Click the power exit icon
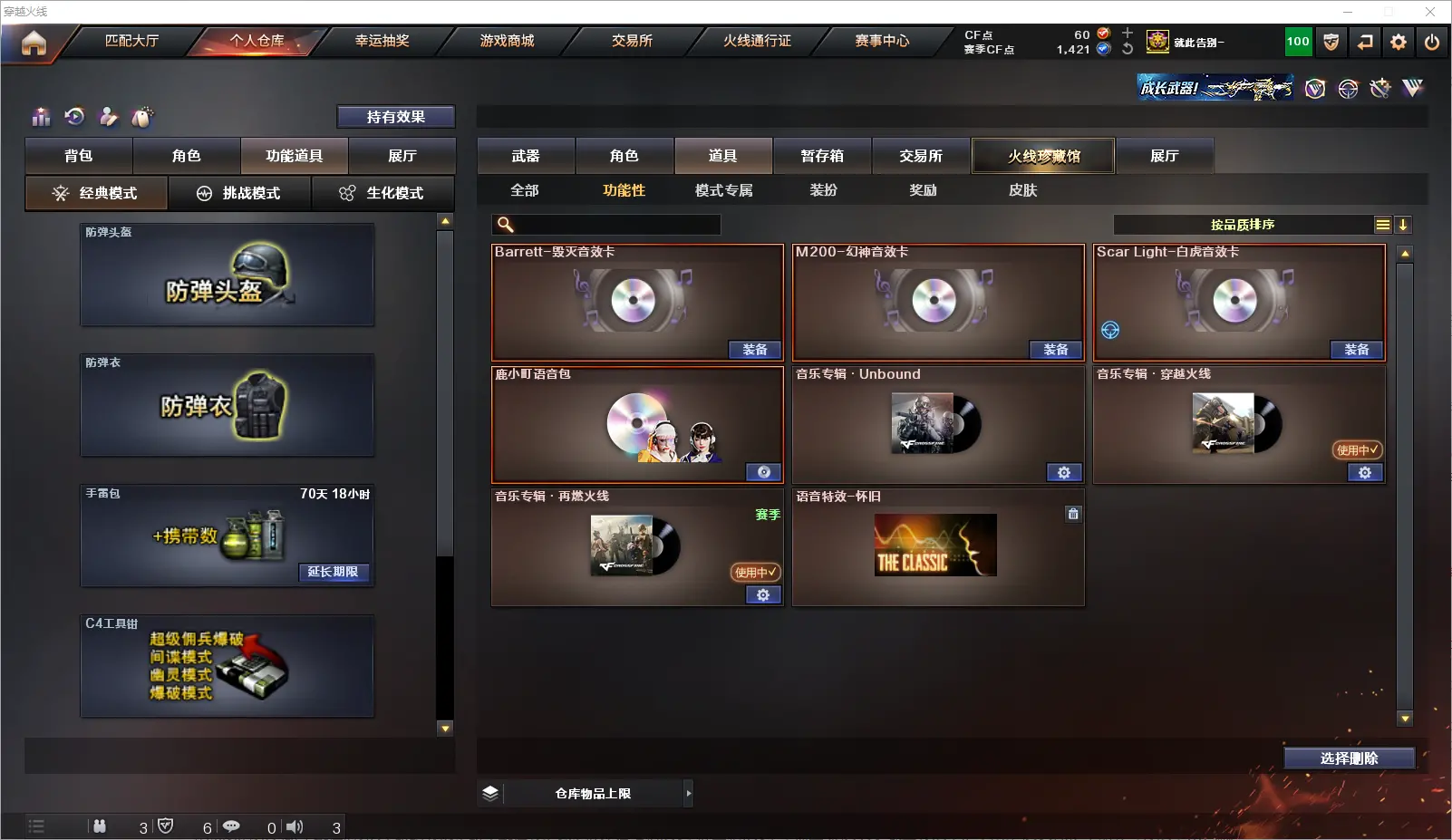The width and height of the screenshot is (1452, 840). click(x=1432, y=42)
